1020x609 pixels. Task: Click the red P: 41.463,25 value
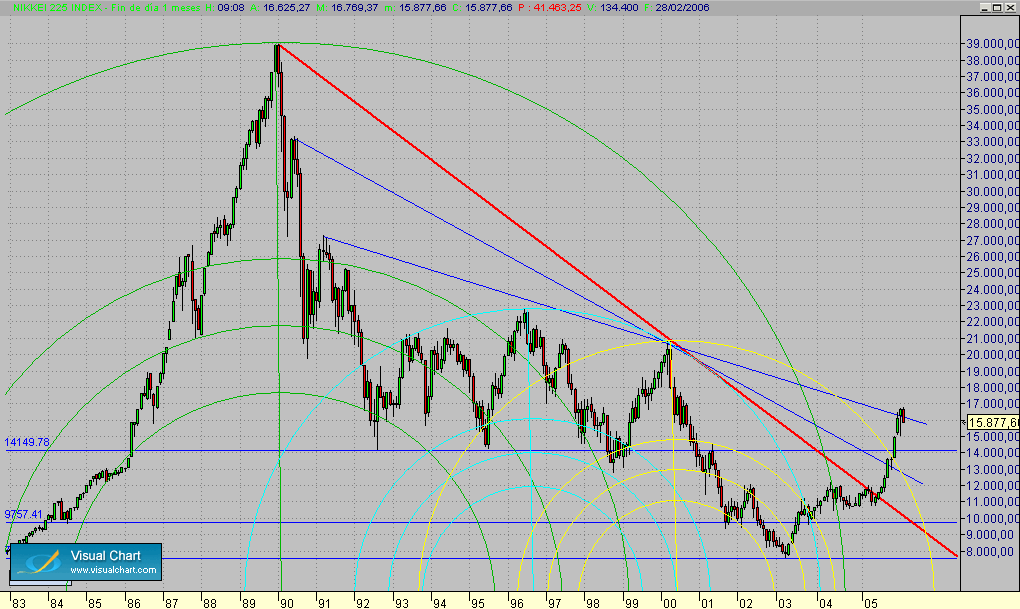pyautogui.click(x=550, y=8)
